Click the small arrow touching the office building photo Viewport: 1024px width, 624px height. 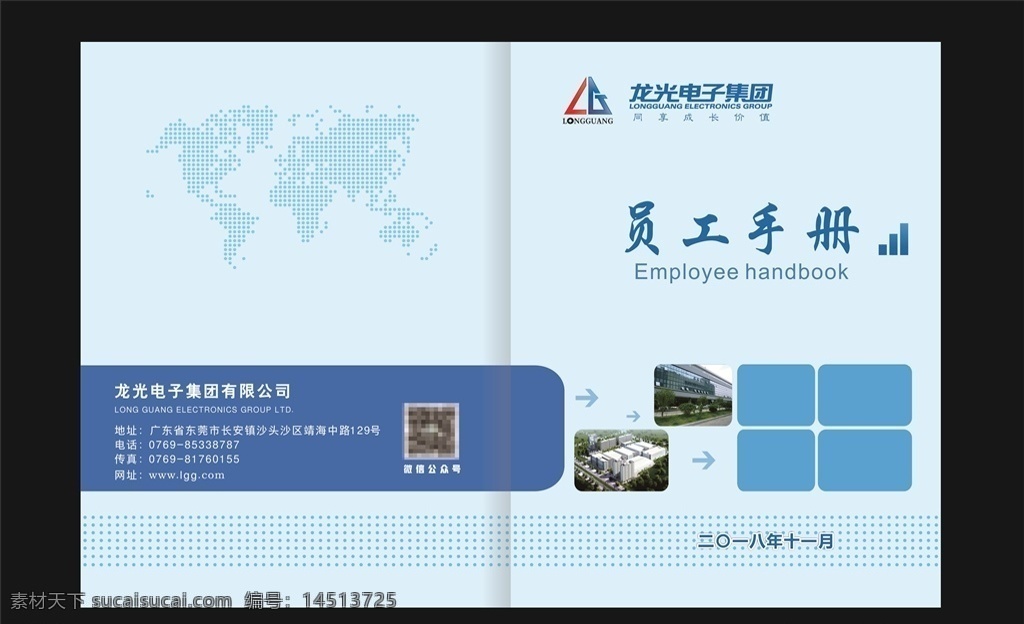tap(633, 416)
